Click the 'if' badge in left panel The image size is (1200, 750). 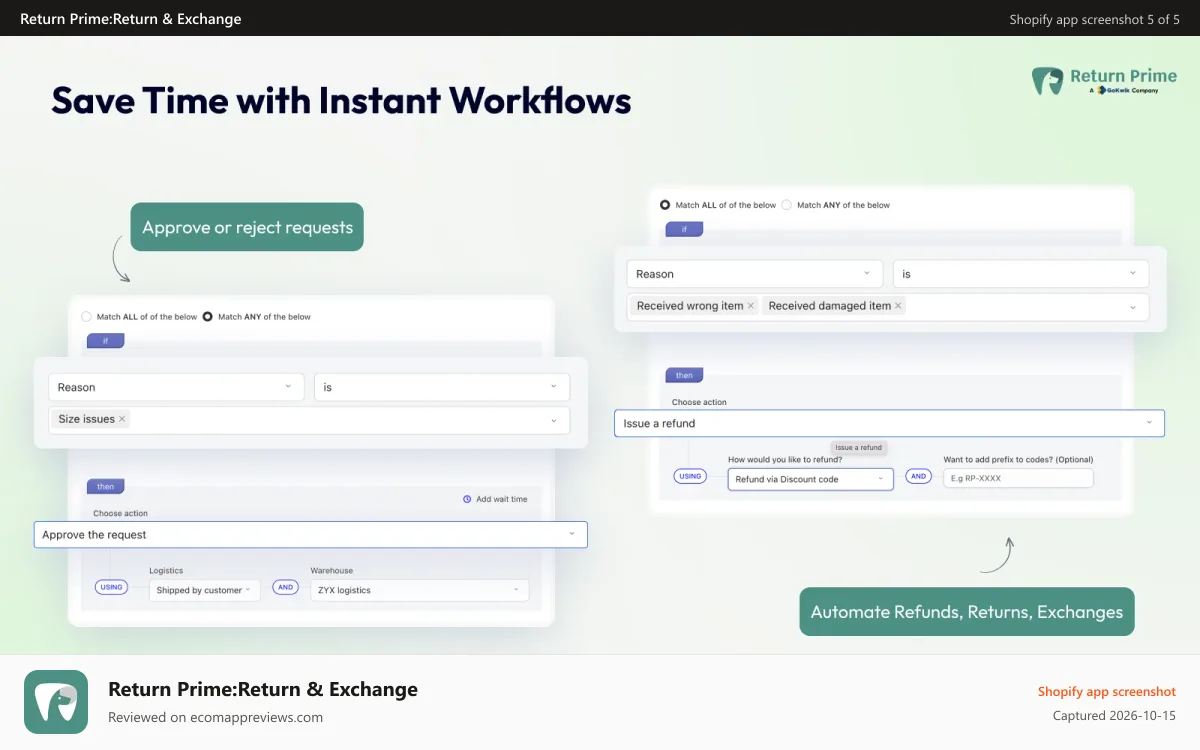(x=105, y=341)
